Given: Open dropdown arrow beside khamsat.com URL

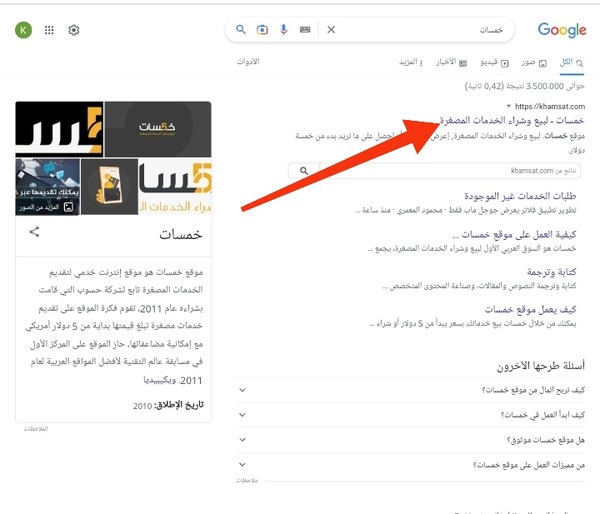Looking at the screenshot, I should (x=509, y=106).
